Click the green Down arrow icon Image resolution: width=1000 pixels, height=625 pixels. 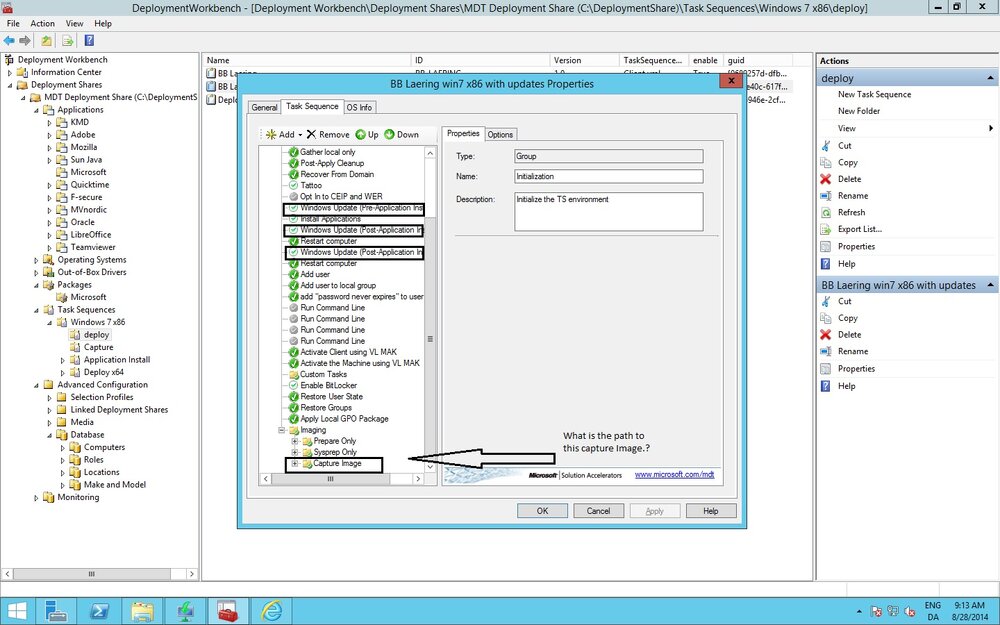click(x=389, y=135)
